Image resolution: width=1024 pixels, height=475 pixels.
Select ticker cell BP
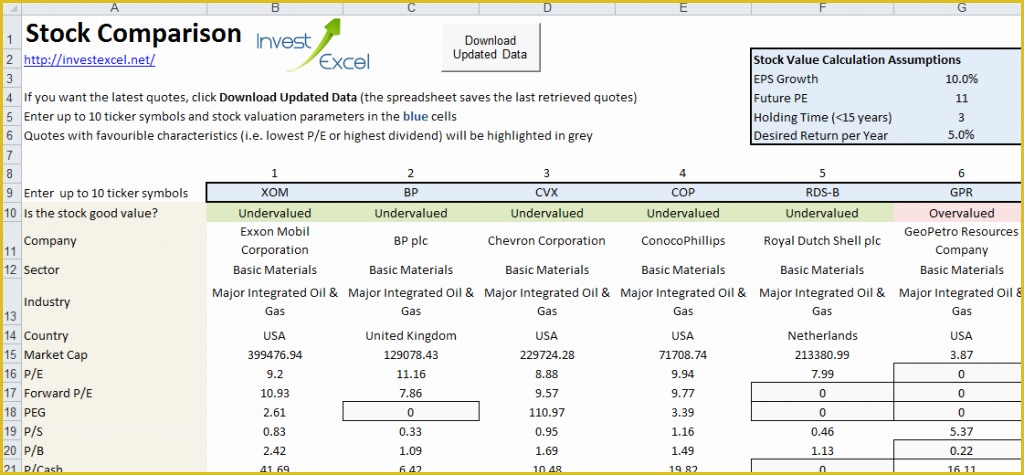[x=411, y=193]
